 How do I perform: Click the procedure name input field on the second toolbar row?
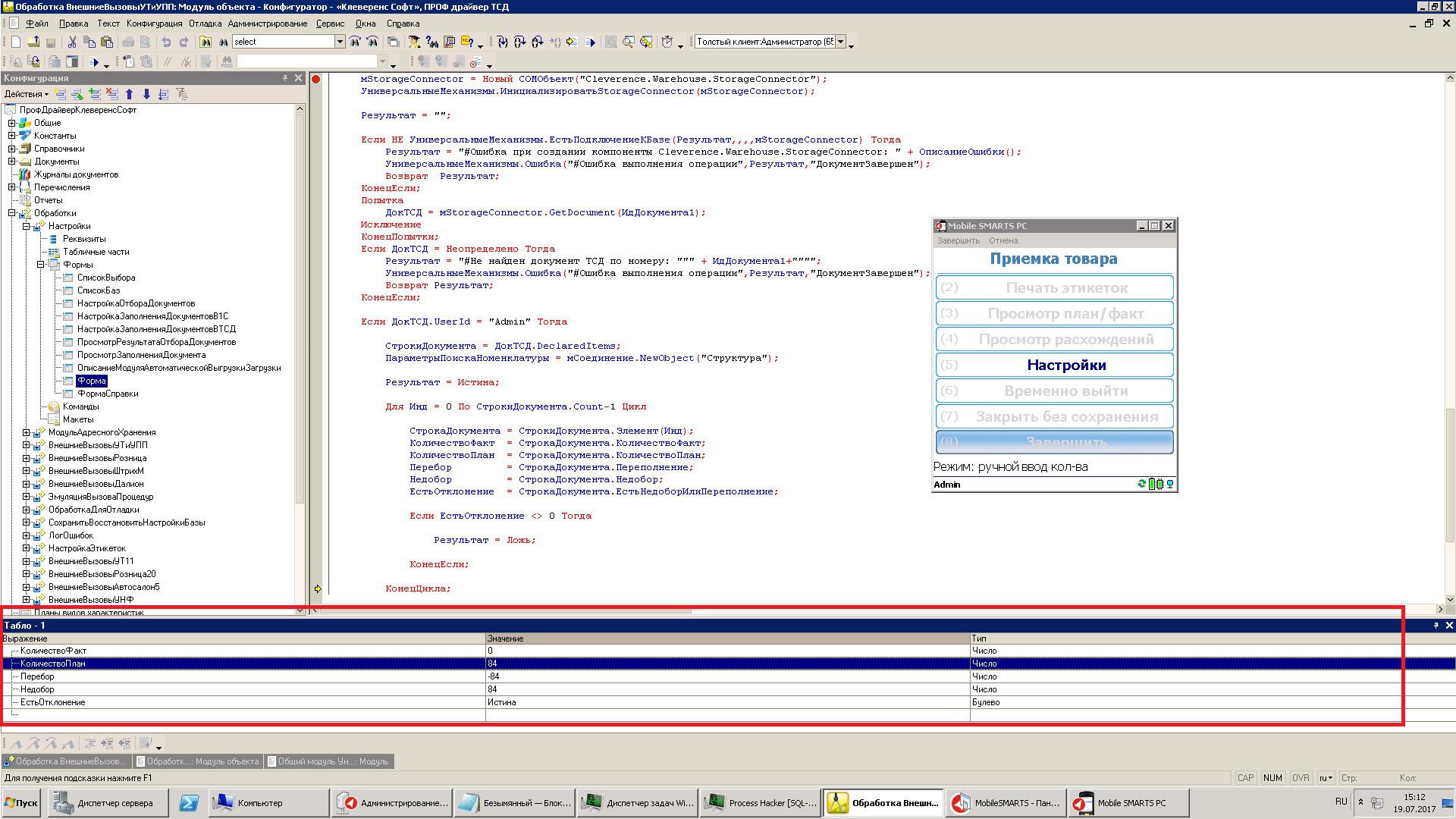307,61
